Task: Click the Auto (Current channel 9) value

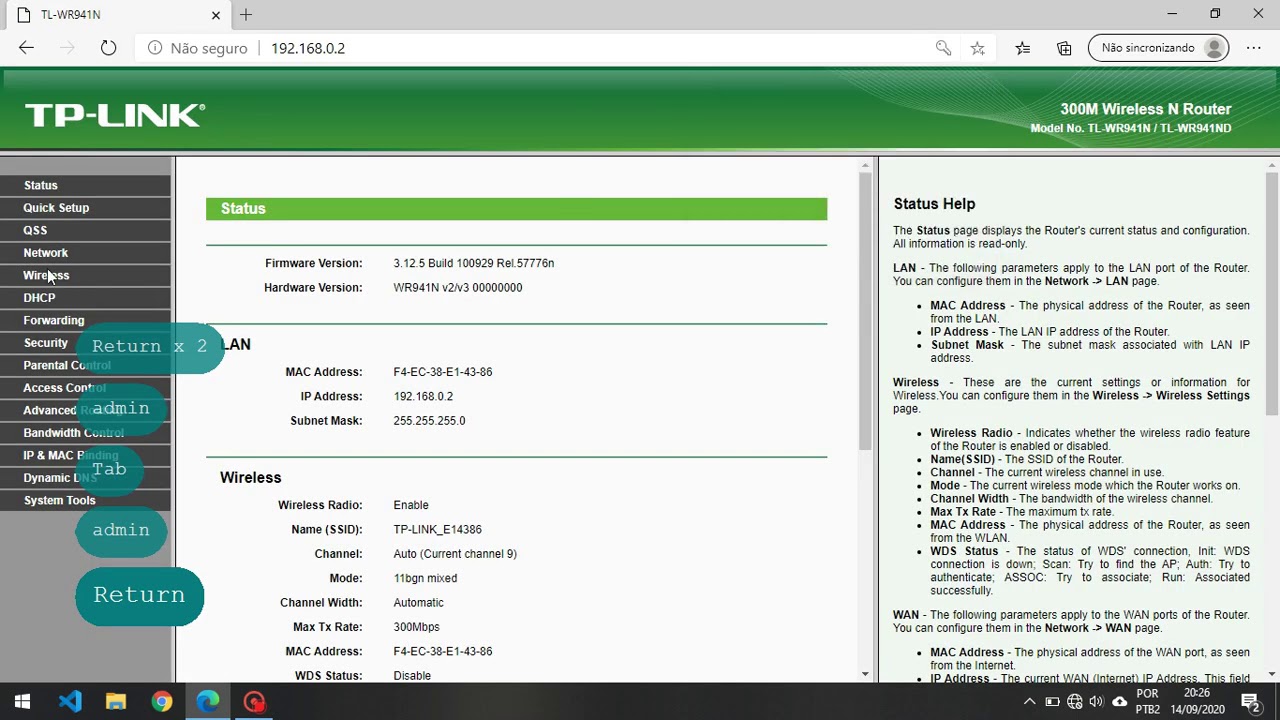Action: pyautogui.click(x=455, y=554)
